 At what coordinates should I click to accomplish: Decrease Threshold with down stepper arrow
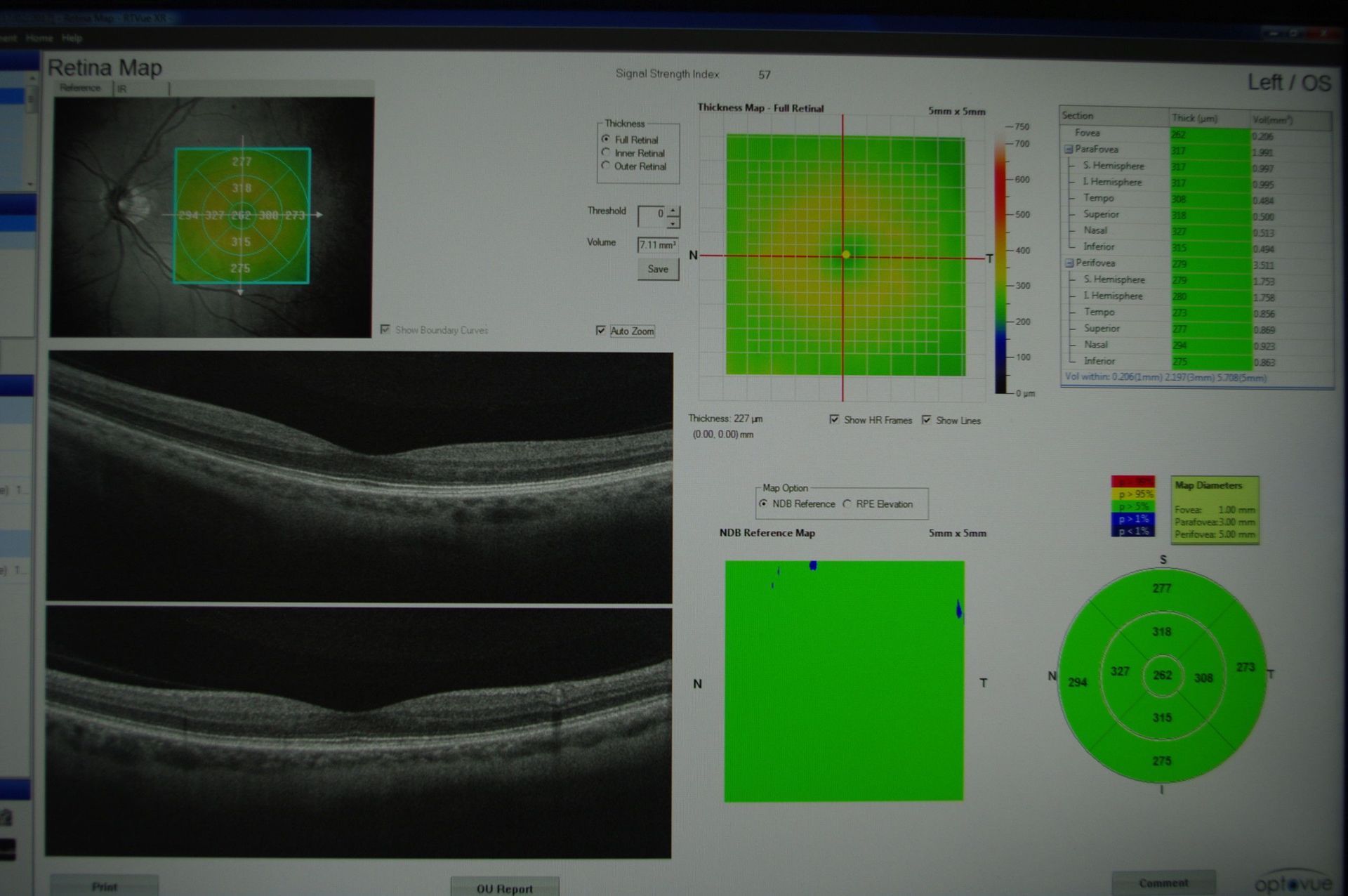click(673, 223)
